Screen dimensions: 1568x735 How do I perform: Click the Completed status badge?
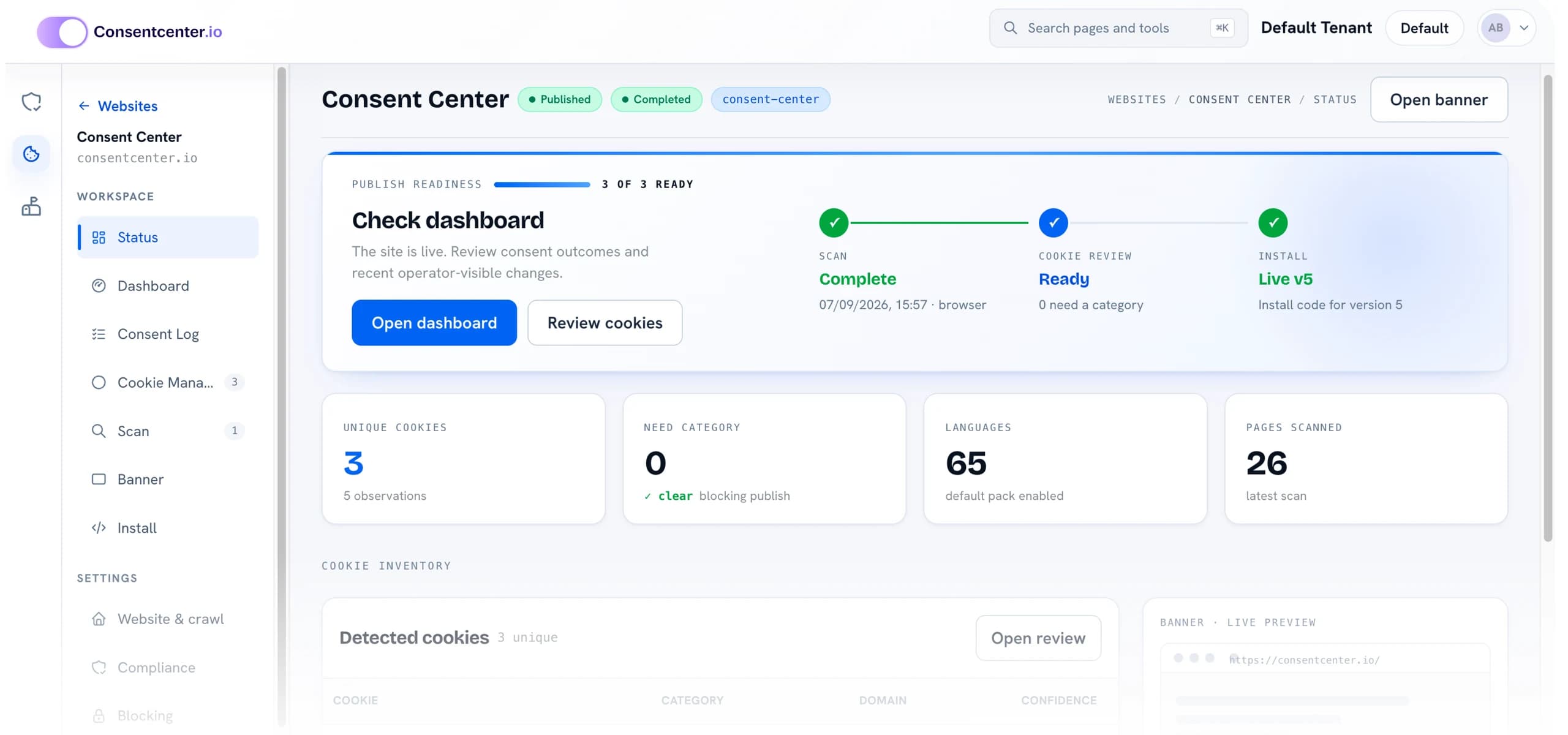coord(656,99)
